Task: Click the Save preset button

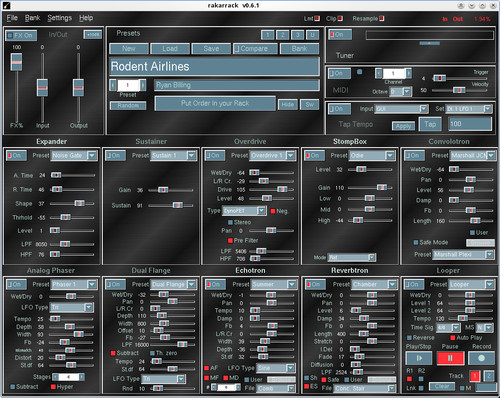Action: (x=211, y=49)
